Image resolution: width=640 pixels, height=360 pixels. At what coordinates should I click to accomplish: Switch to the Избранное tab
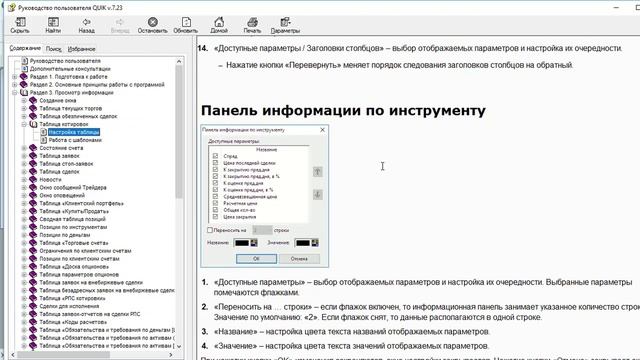(81, 49)
